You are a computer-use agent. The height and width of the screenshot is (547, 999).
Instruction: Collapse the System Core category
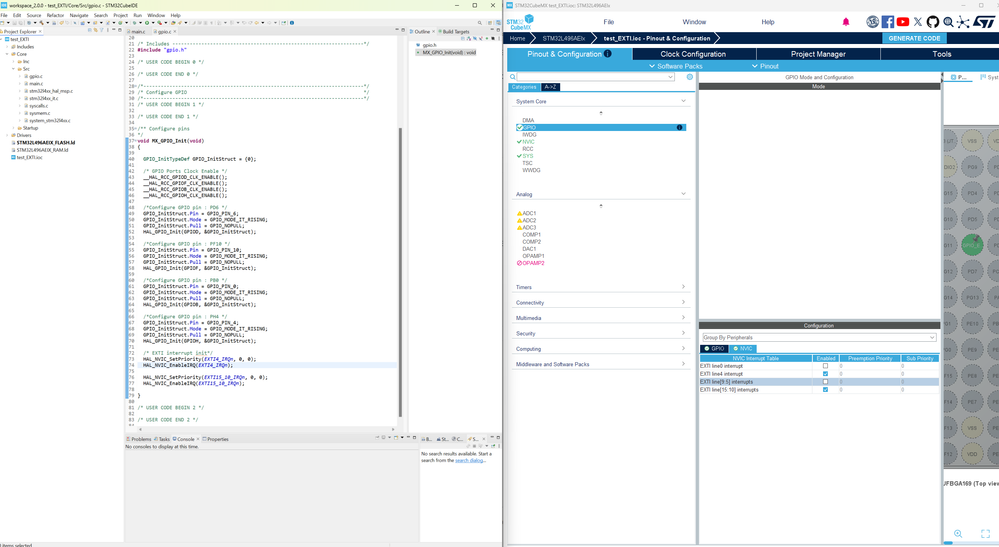[683, 101]
